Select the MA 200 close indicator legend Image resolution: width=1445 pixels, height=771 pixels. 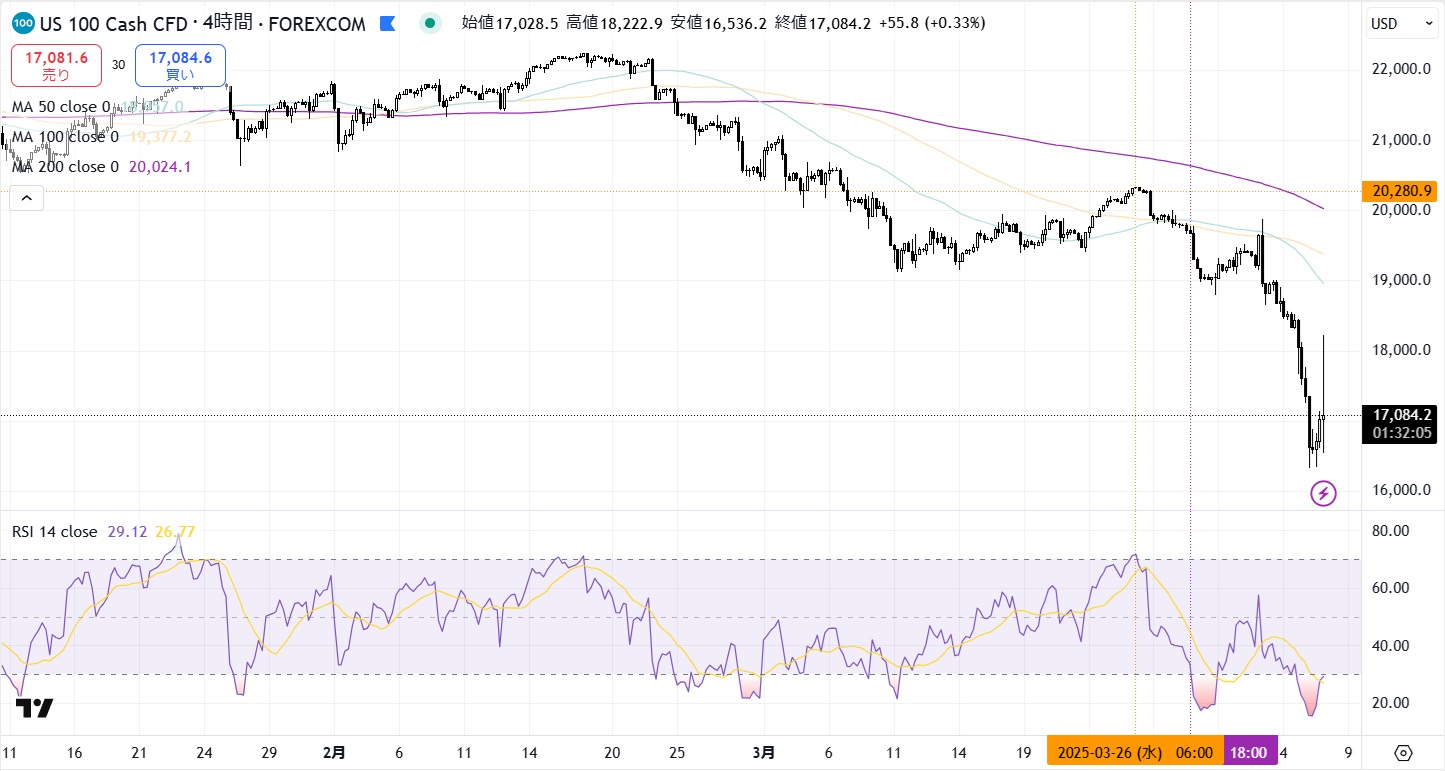pos(64,167)
